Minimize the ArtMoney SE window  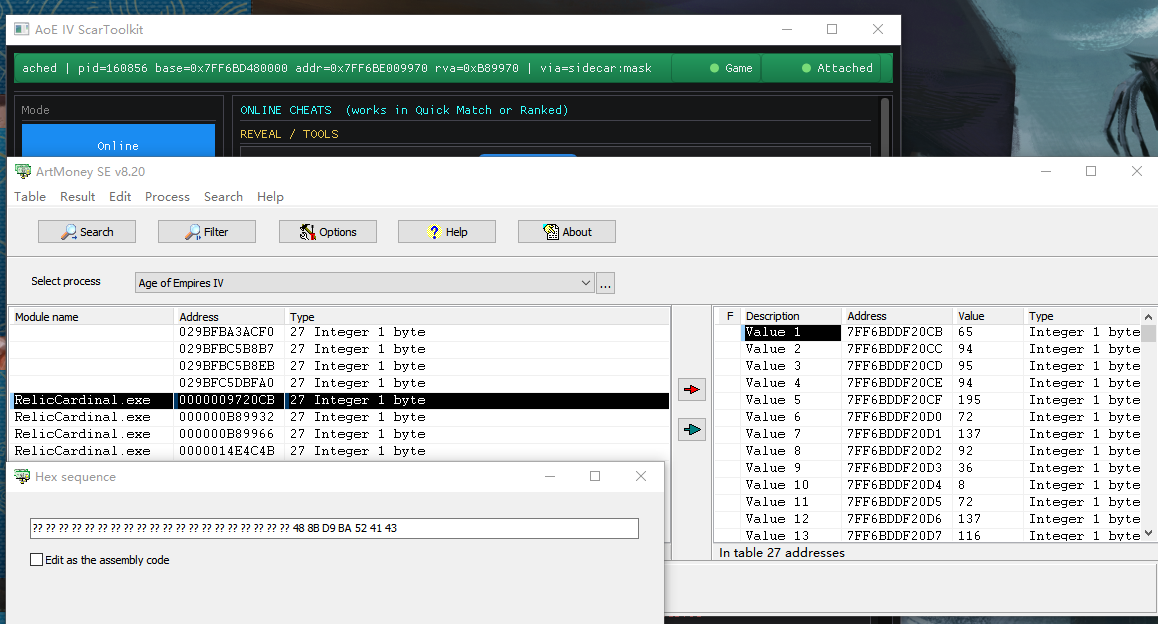pyautogui.click(x=1046, y=171)
